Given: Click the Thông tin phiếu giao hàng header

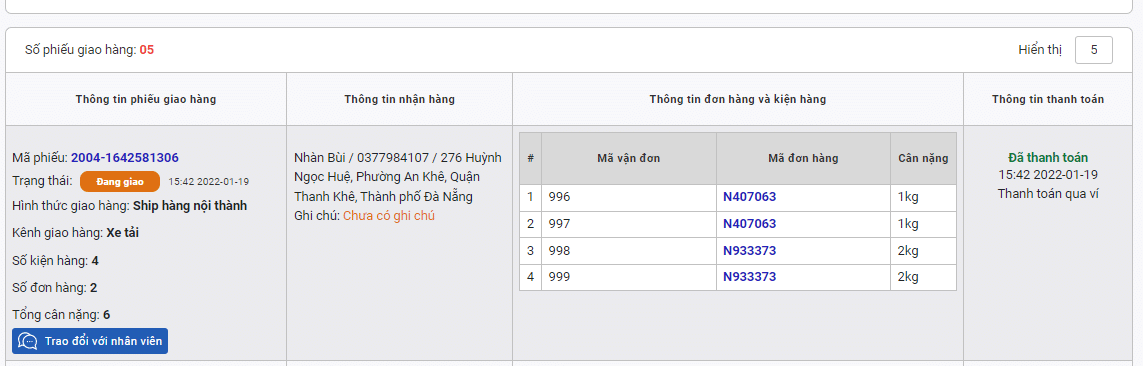Looking at the screenshot, I should [x=146, y=99].
